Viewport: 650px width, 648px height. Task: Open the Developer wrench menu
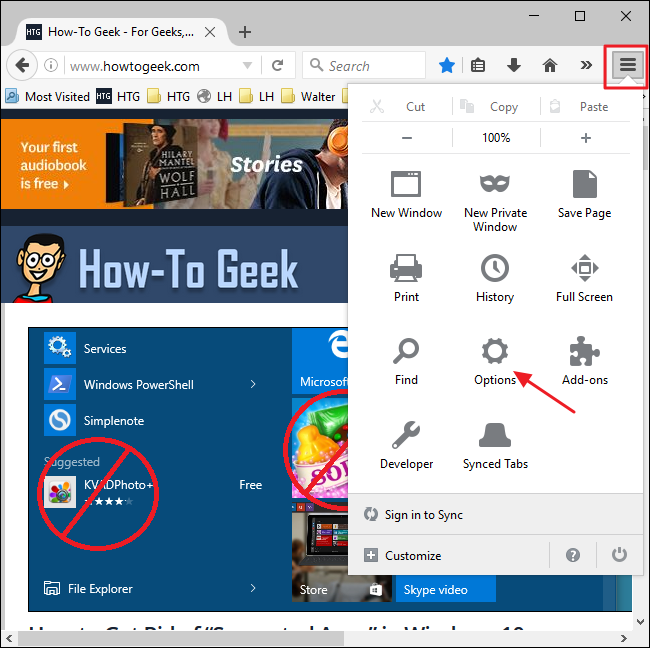coord(406,446)
